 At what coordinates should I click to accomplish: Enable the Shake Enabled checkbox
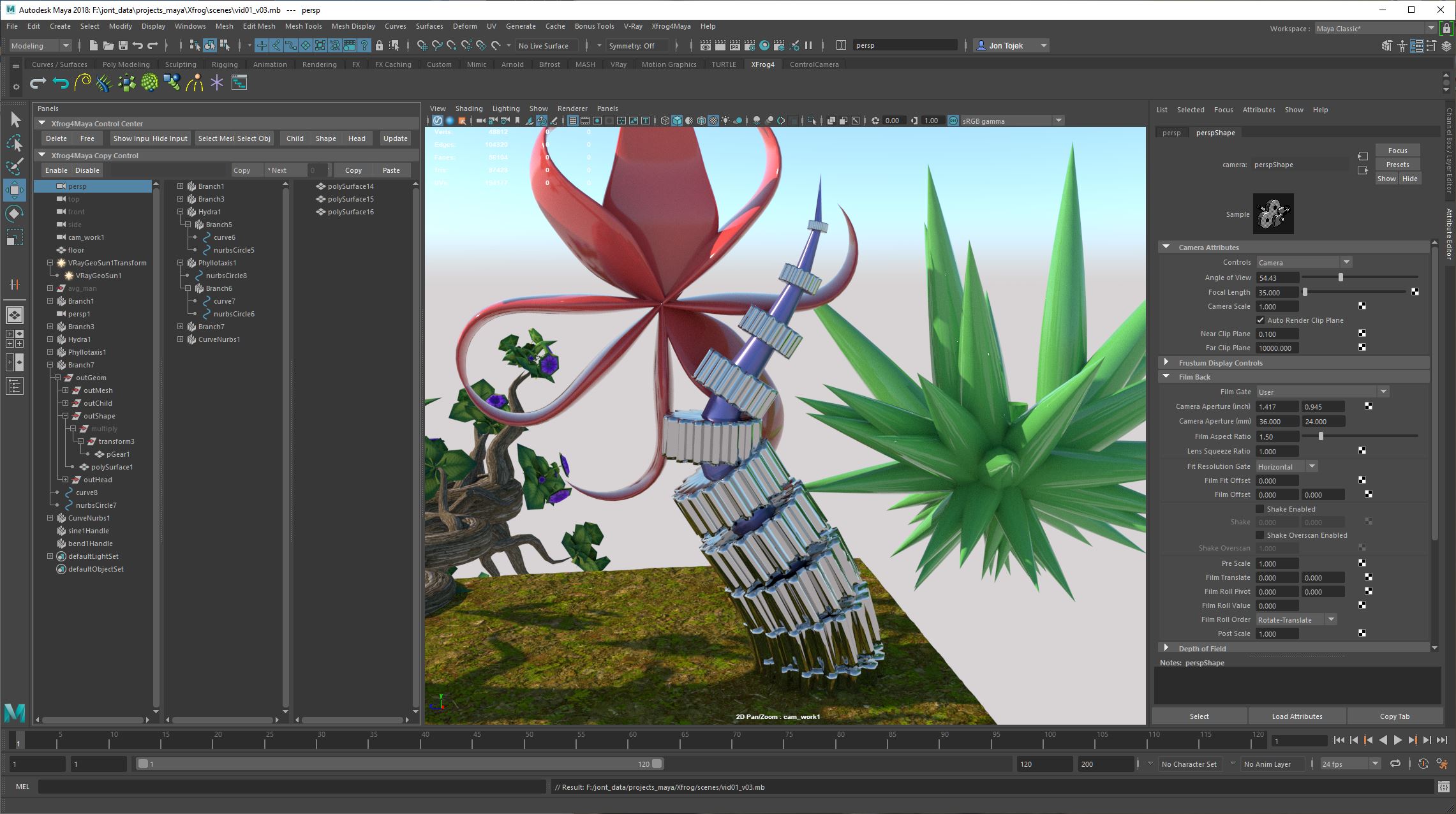1260,509
